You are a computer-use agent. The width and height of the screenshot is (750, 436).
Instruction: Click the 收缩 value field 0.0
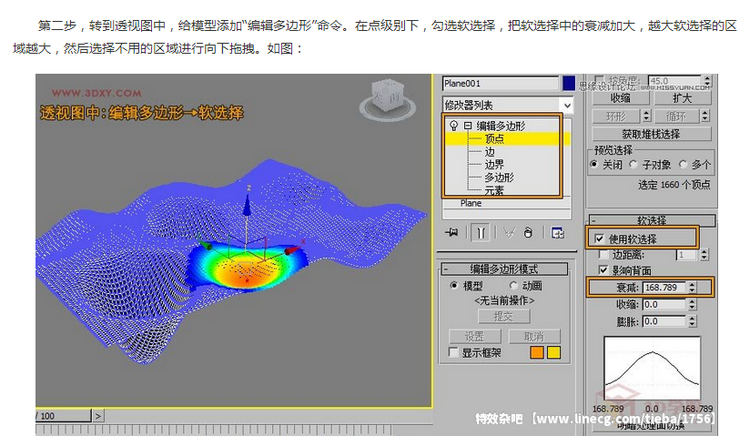point(664,305)
